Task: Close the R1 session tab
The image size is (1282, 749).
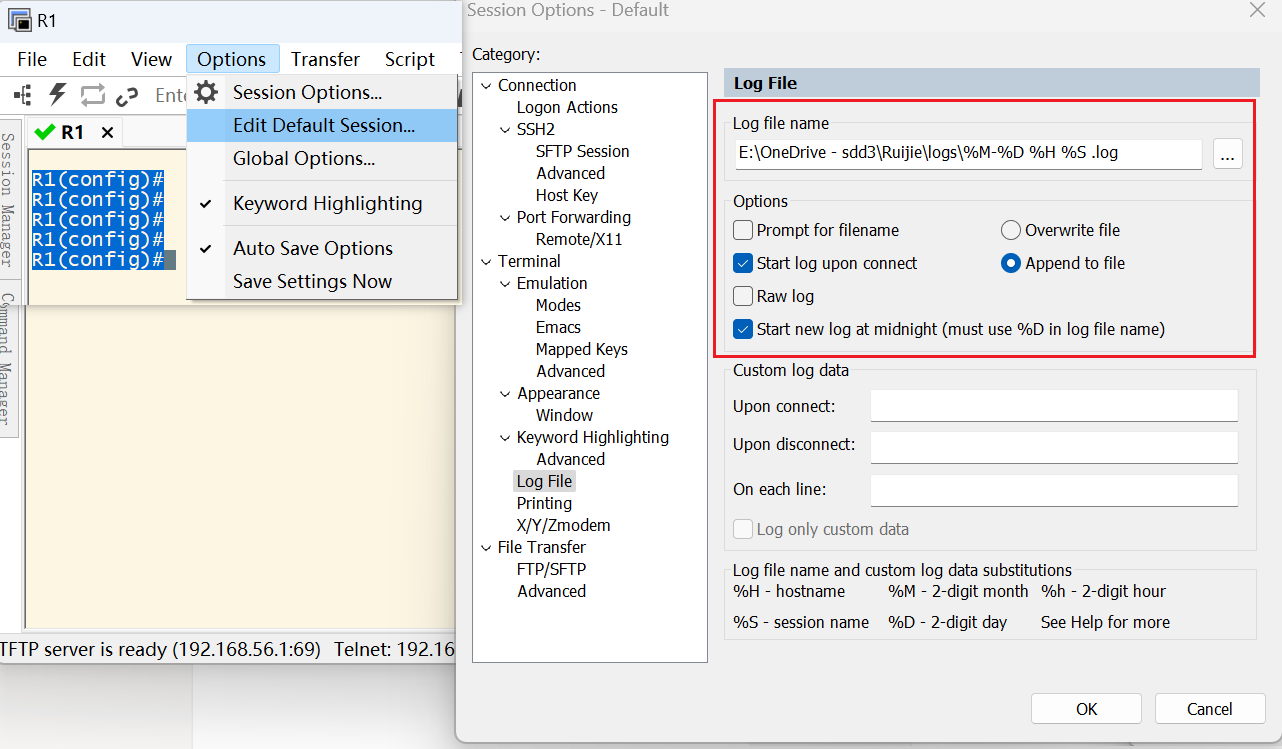Action: 107,132
